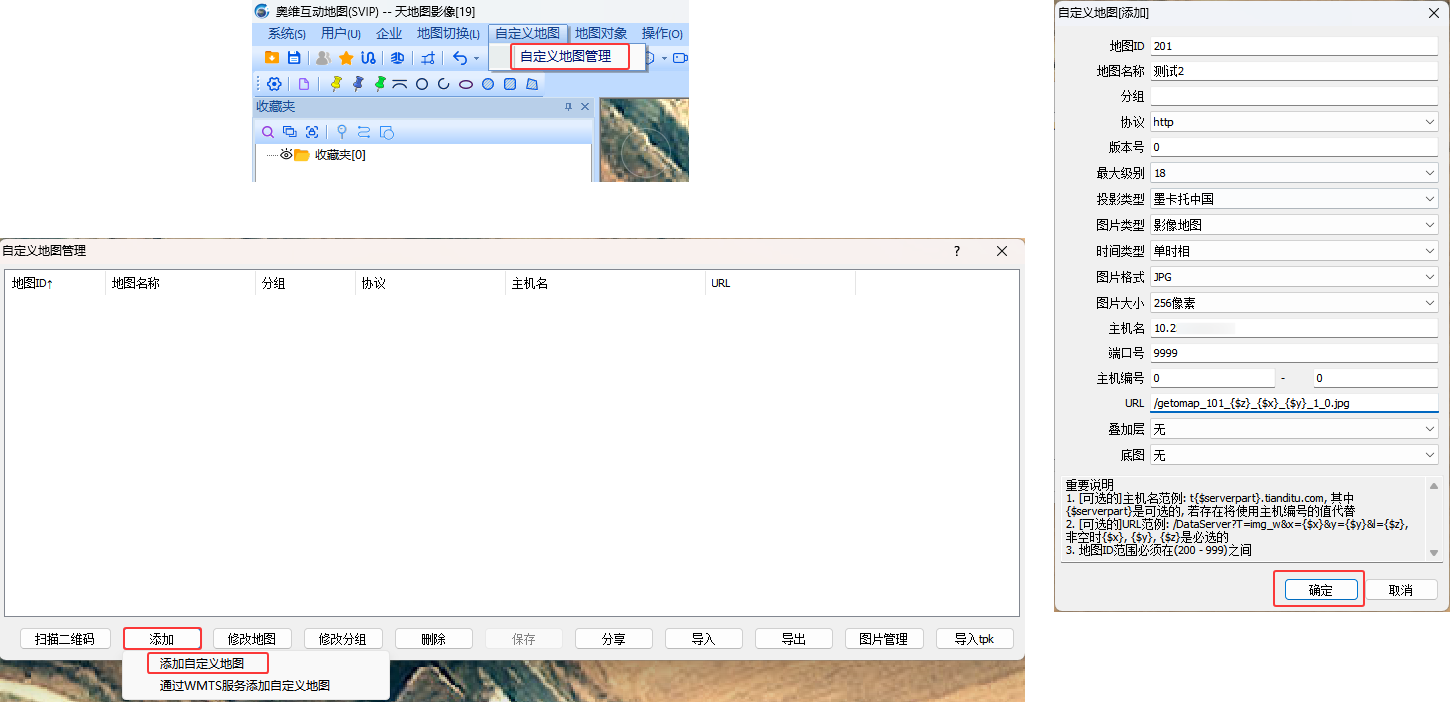Click into the URL input field
1450x708 pixels.
tap(1294, 403)
